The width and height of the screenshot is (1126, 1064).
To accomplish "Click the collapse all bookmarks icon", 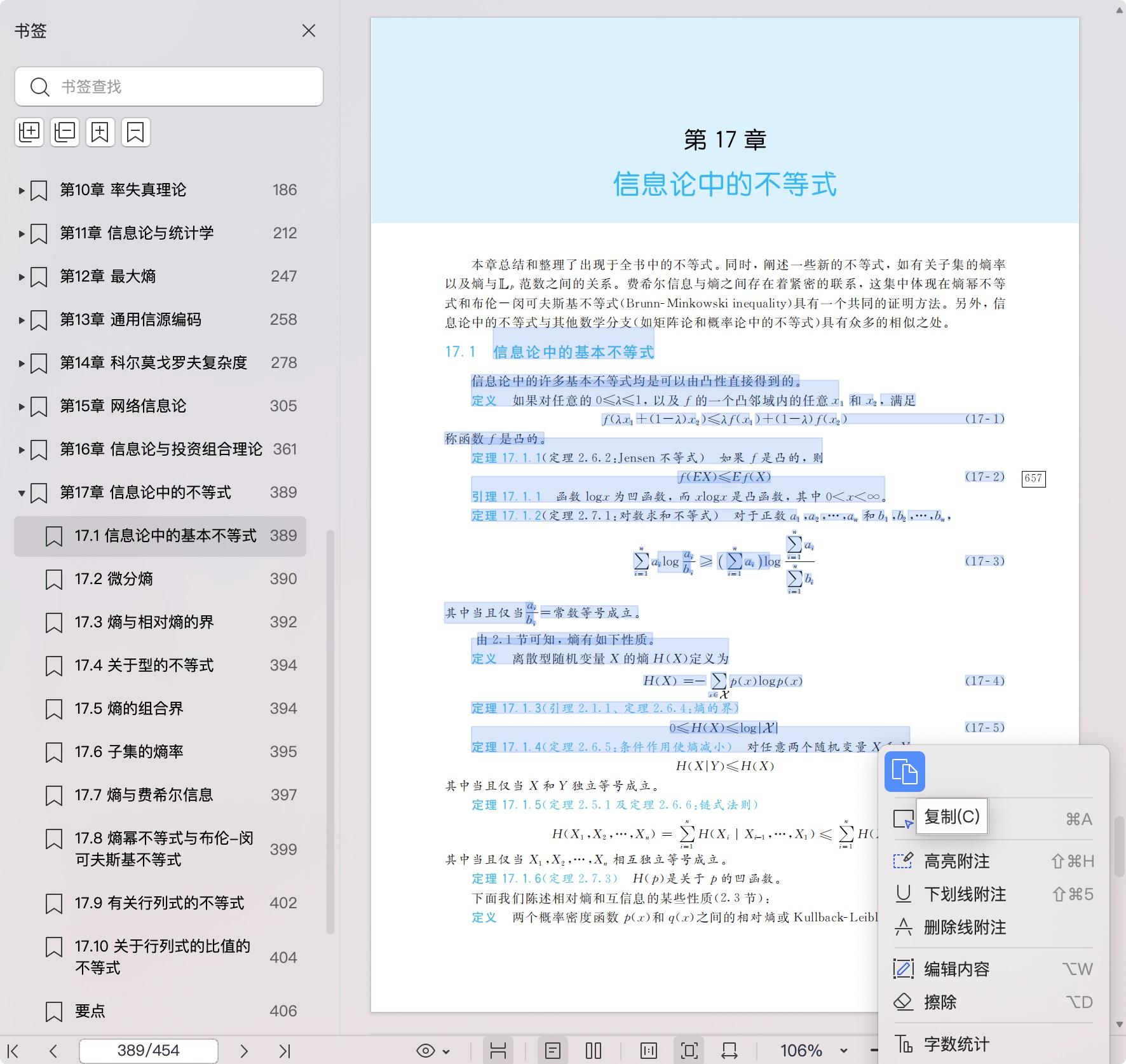I will [64, 132].
